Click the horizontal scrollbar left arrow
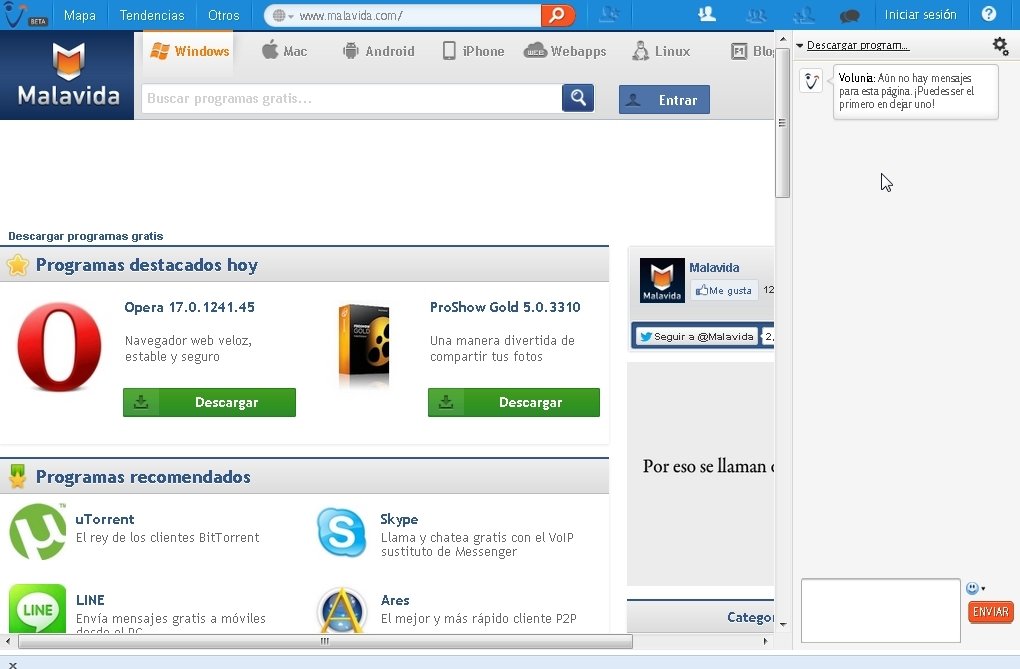Image resolution: width=1020 pixels, height=669 pixels. click(x=8, y=641)
